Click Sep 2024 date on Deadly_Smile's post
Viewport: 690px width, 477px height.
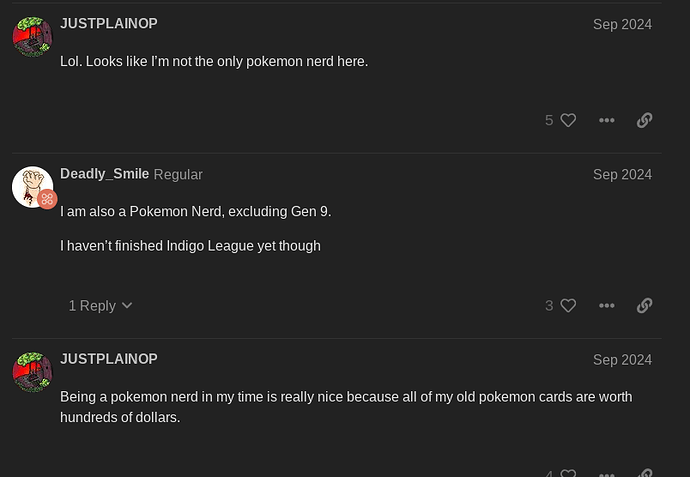pos(622,174)
